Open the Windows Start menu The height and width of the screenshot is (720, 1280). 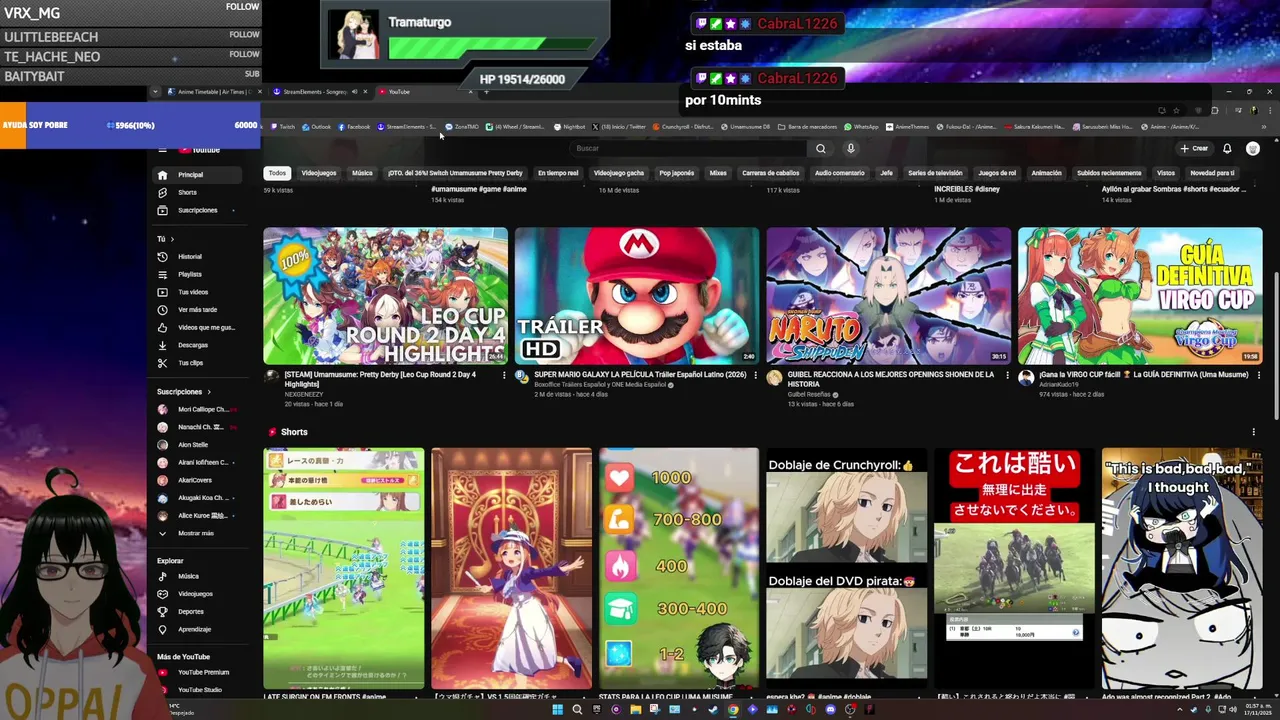[x=558, y=710]
